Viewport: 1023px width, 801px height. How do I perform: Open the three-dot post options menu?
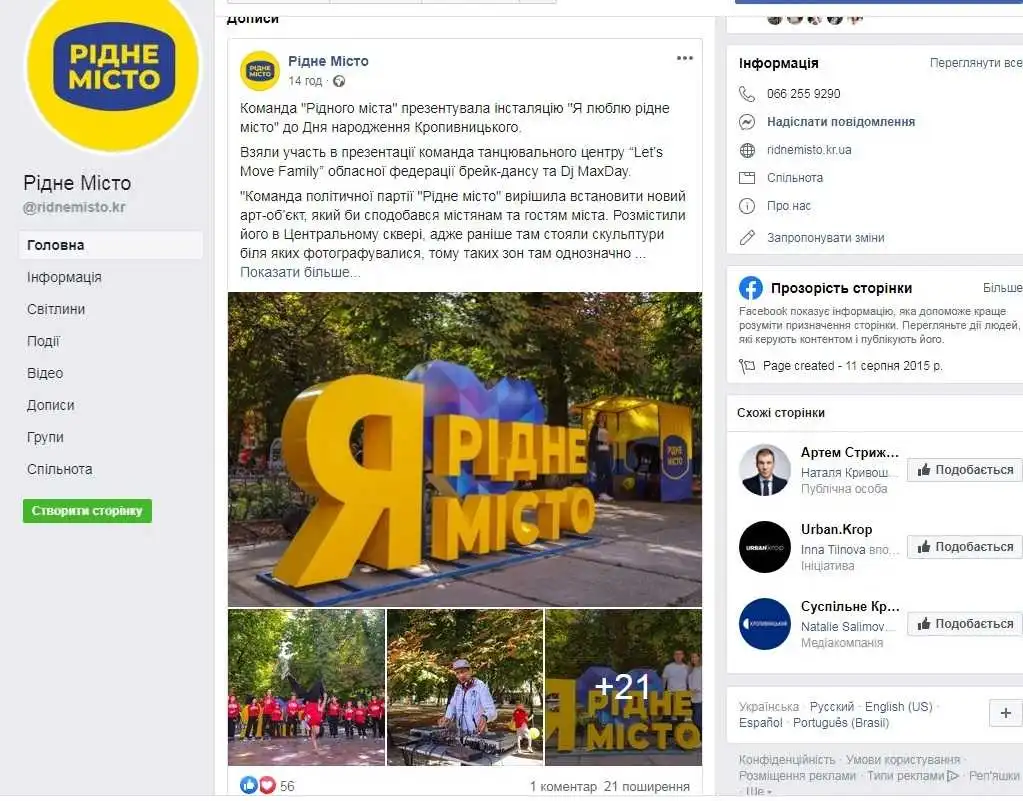pos(684,58)
